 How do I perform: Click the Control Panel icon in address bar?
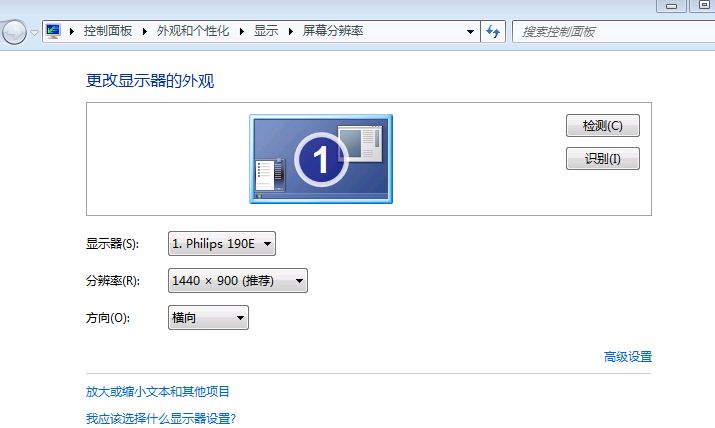click(x=54, y=31)
